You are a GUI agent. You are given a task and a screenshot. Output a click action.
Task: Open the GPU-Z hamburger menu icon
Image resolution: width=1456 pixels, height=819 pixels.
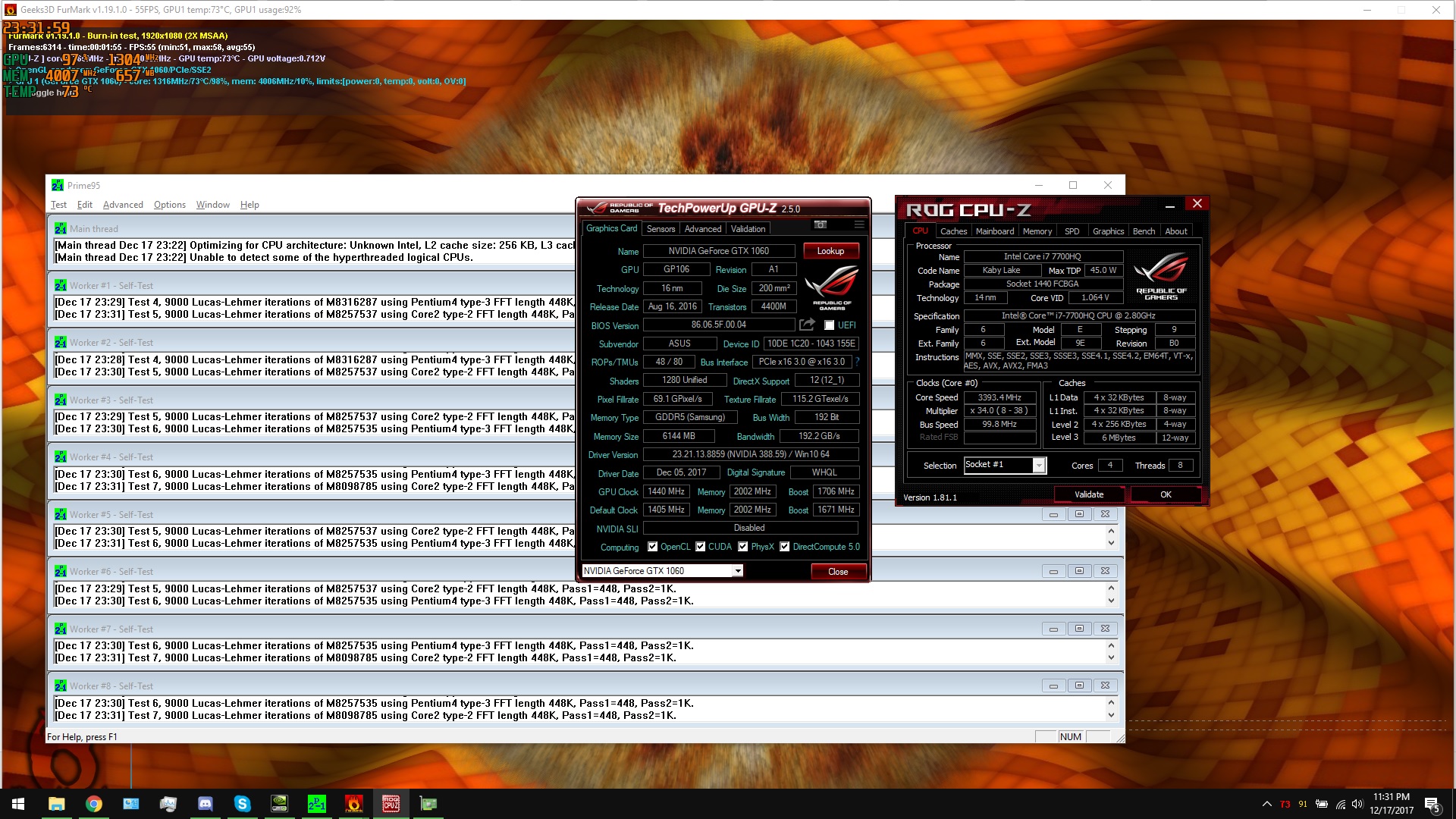click(x=859, y=224)
